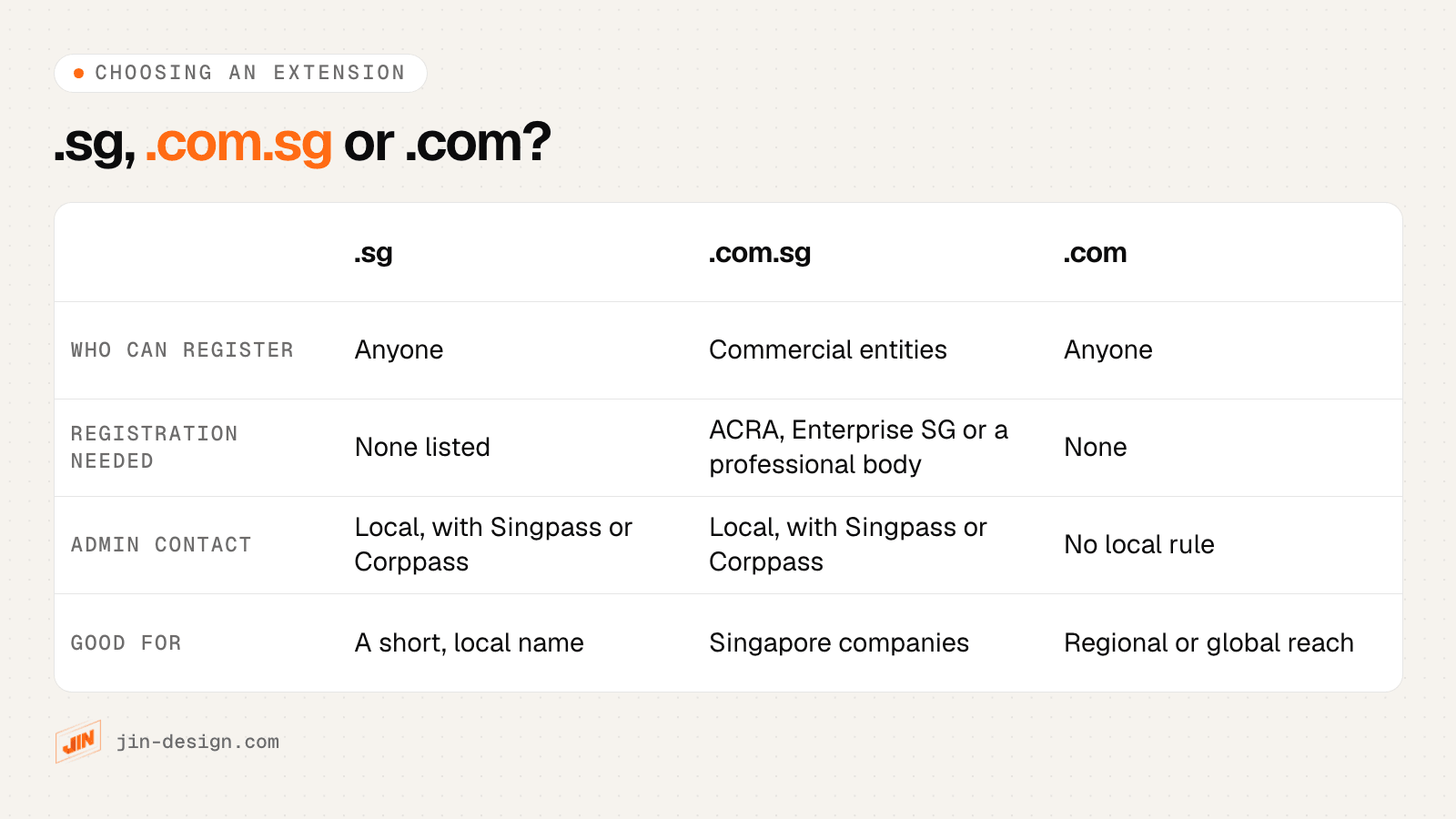Click 'Anyone' in the .com column
This screenshot has width=1456, height=819.
pos(1108,350)
